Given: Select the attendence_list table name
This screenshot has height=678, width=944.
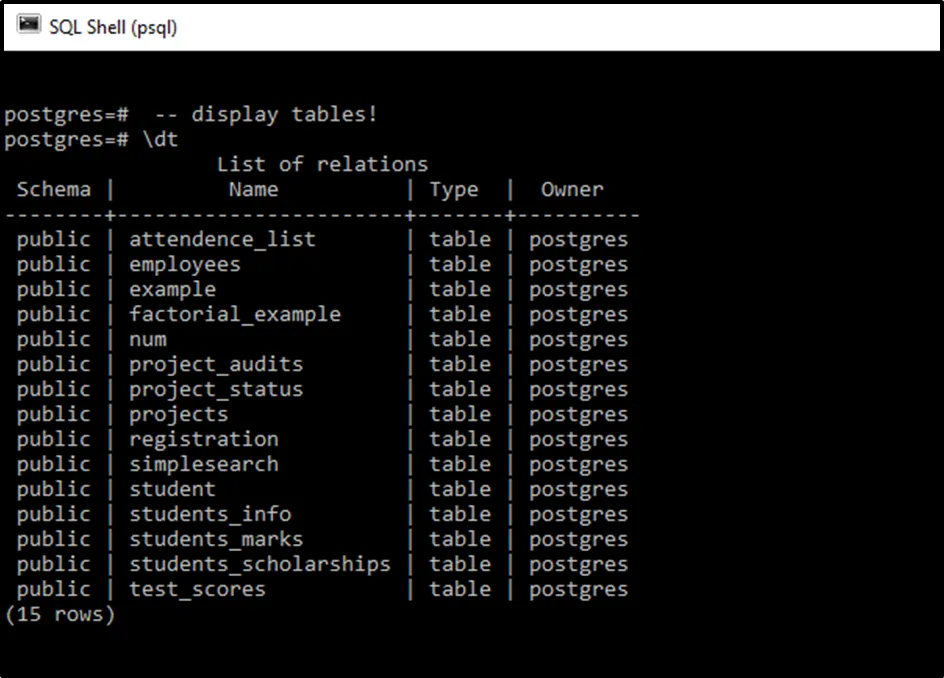Looking at the screenshot, I should point(222,240).
